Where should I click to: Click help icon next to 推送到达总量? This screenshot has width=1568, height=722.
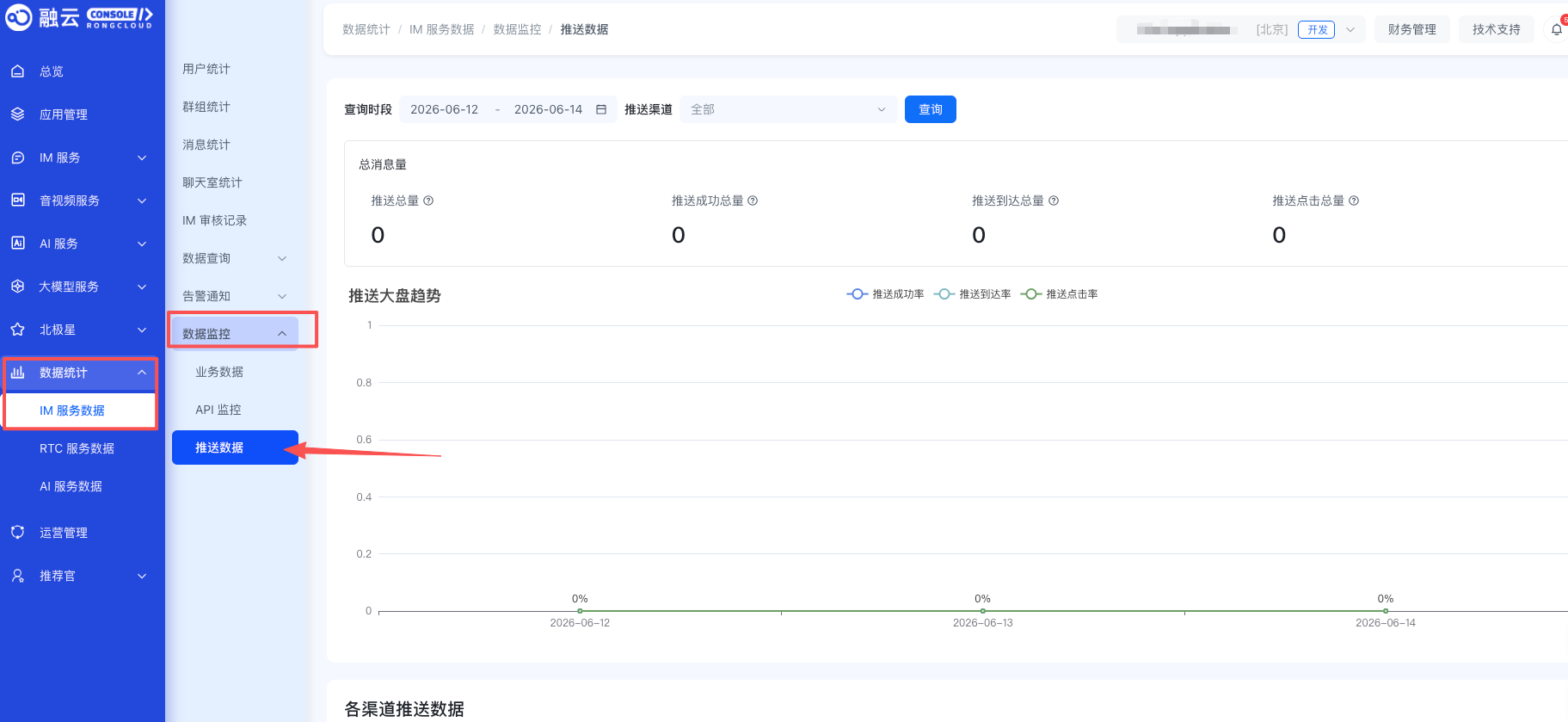pos(1054,201)
